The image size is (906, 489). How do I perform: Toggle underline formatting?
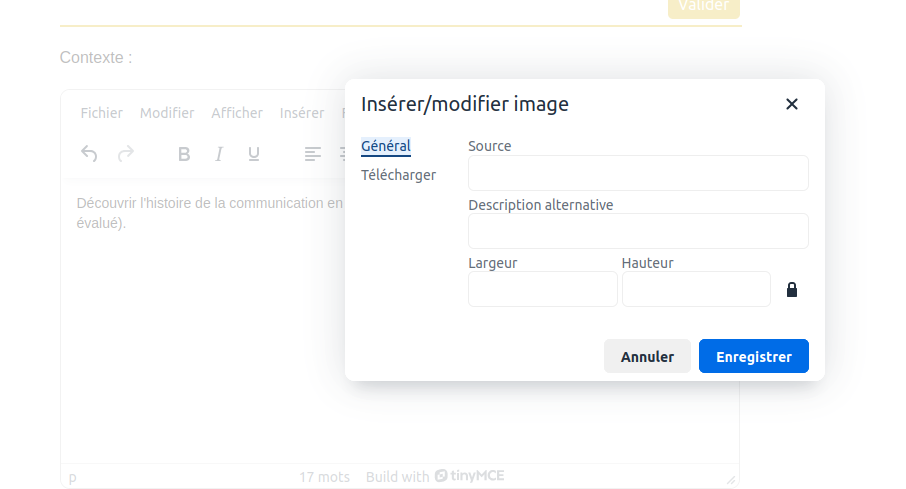(254, 154)
